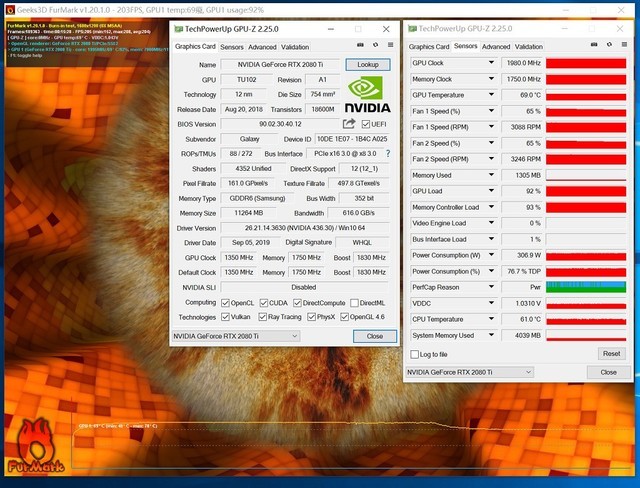
Task: Open the GPU Clock sensor dropdown
Action: click(x=491, y=62)
